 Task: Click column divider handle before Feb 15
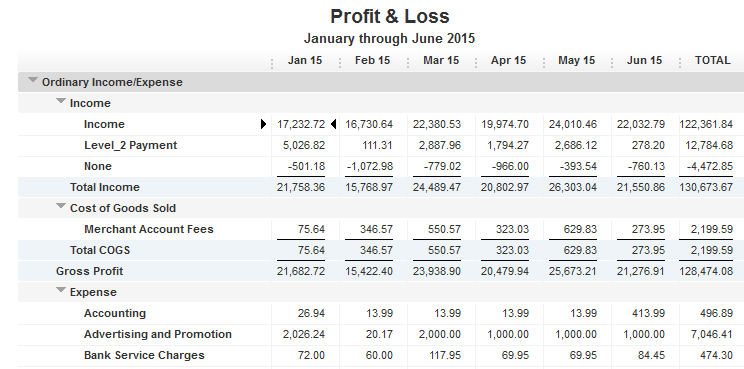(x=340, y=63)
